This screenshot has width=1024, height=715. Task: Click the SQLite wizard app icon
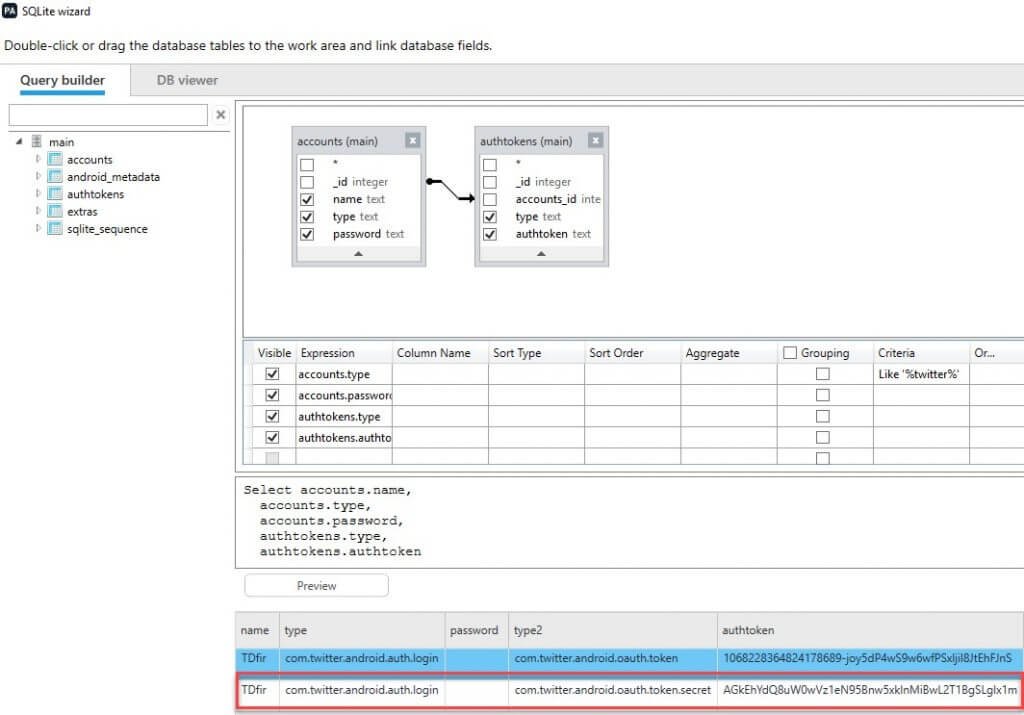[x=10, y=10]
